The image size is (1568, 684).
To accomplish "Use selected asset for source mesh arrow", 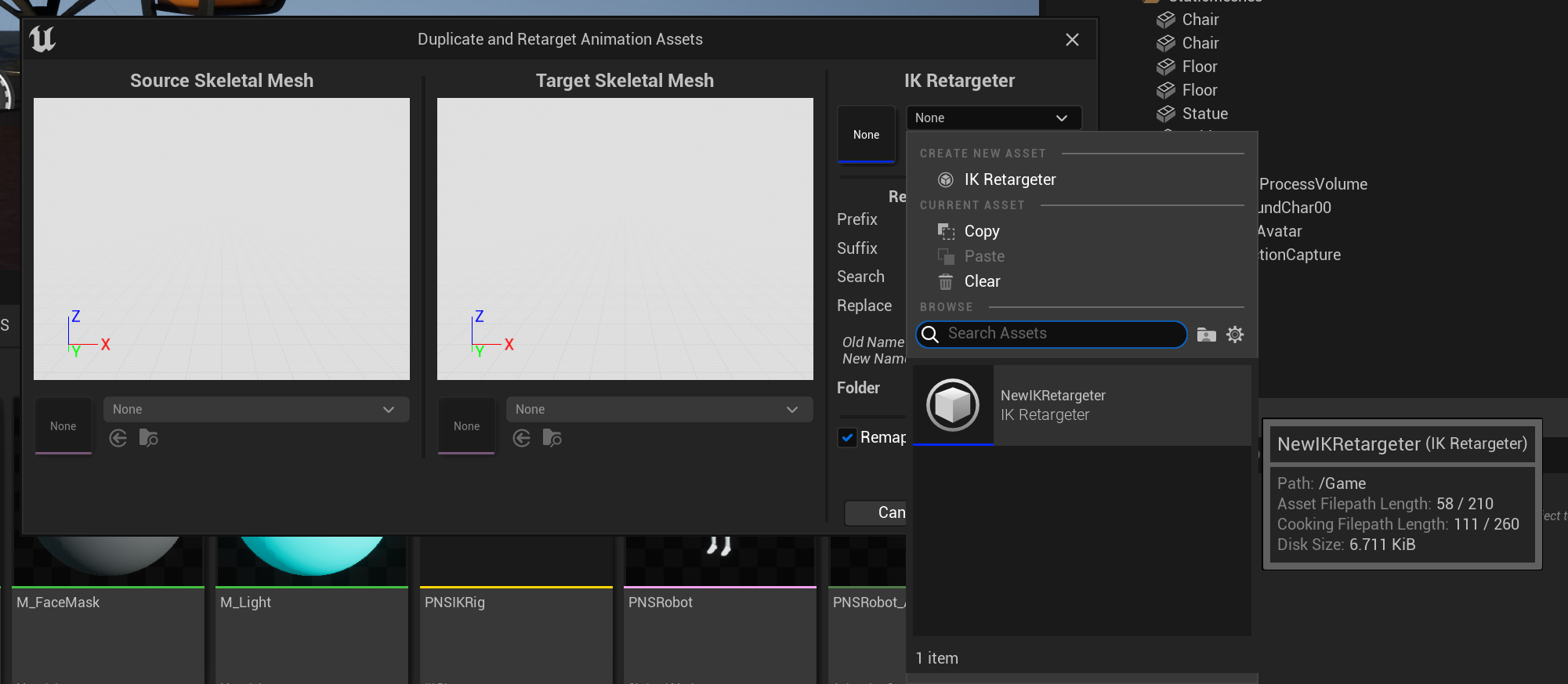I will pyautogui.click(x=118, y=438).
